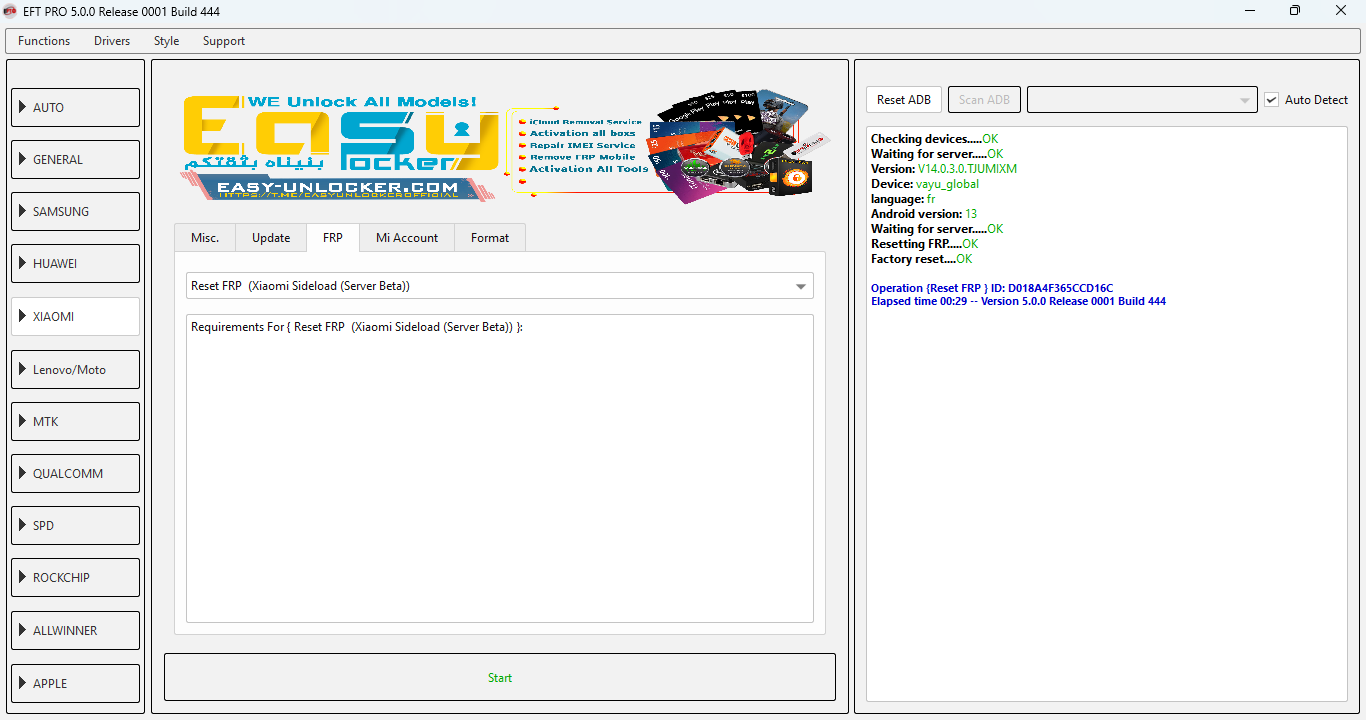Click the requirements text area
1366x720 pixels.
(x=500, y=468)
